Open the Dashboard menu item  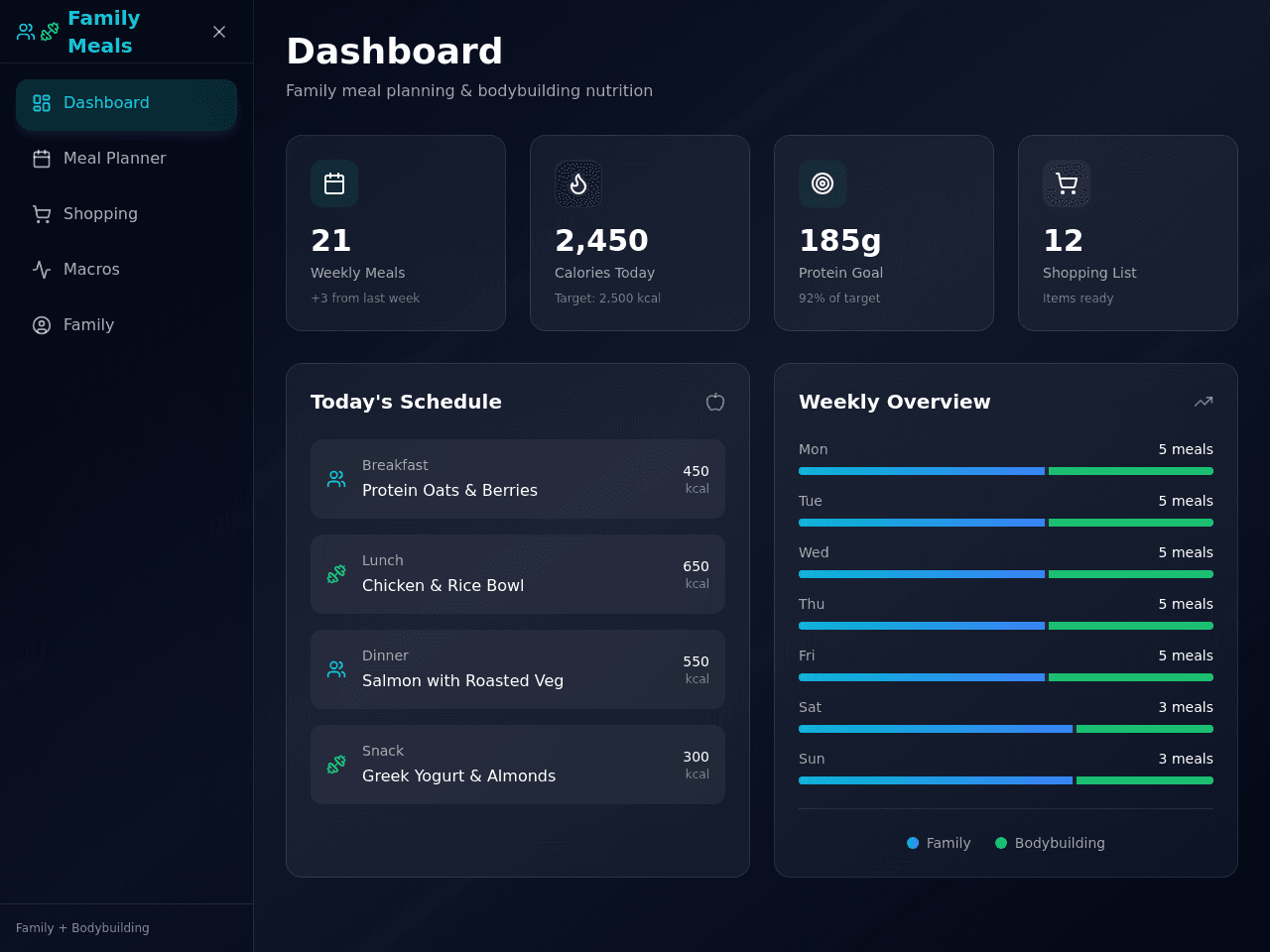point(126,103)
